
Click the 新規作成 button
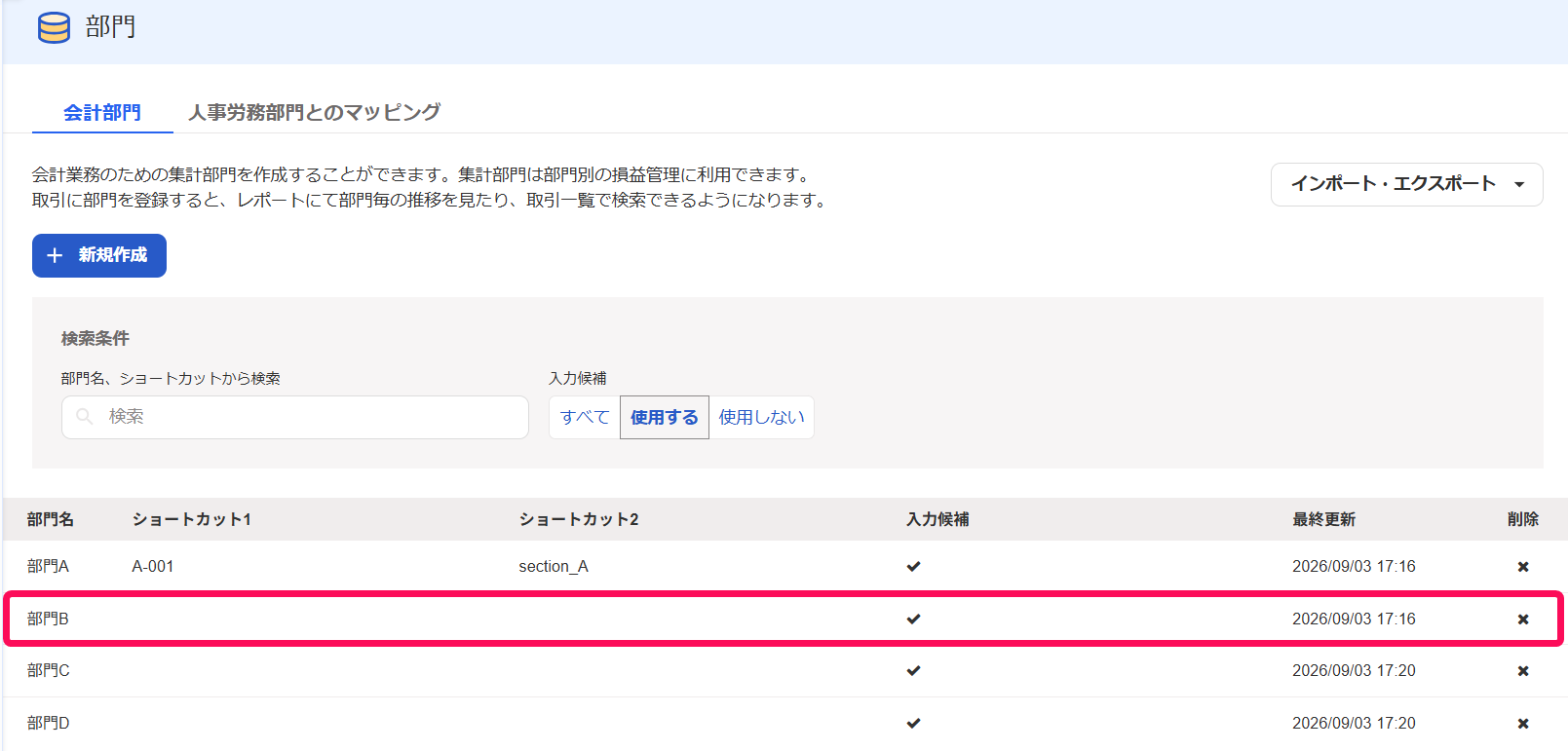point(99,255)
